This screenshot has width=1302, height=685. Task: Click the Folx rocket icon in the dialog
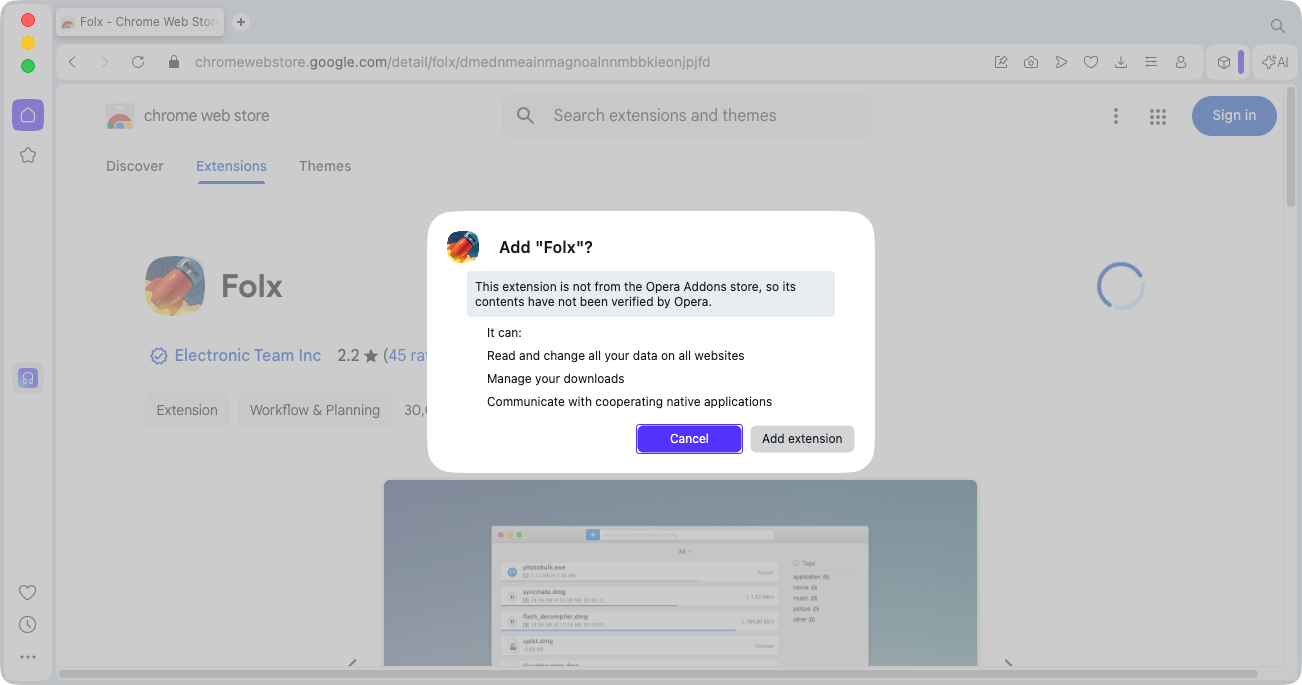point(463,247)
